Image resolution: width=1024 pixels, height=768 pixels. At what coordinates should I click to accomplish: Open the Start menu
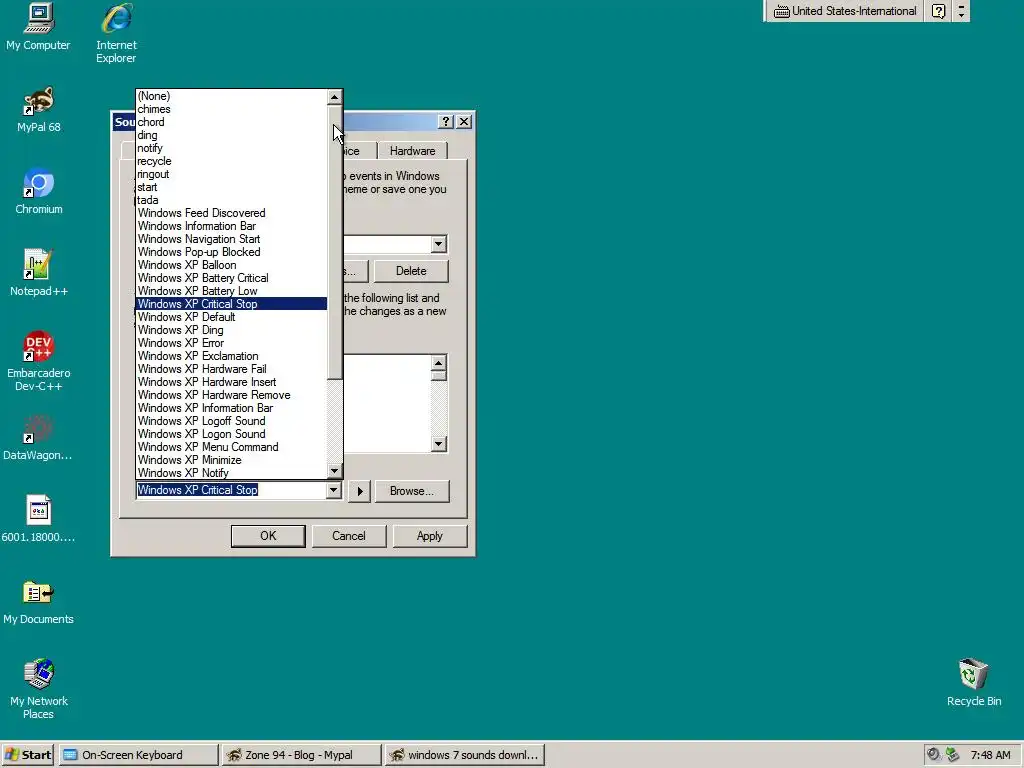(28, 755)
